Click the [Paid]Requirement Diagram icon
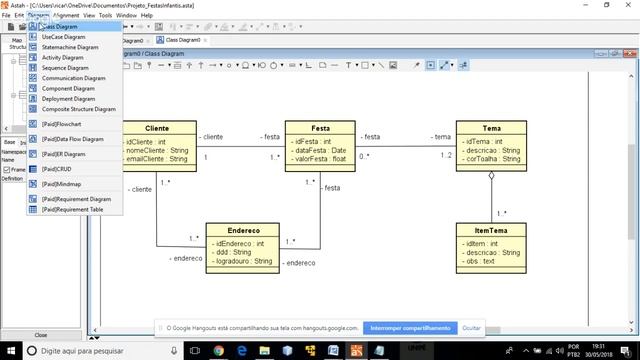Image resolution: width=640 pixels, height=360 pixels. coord(33,199)
